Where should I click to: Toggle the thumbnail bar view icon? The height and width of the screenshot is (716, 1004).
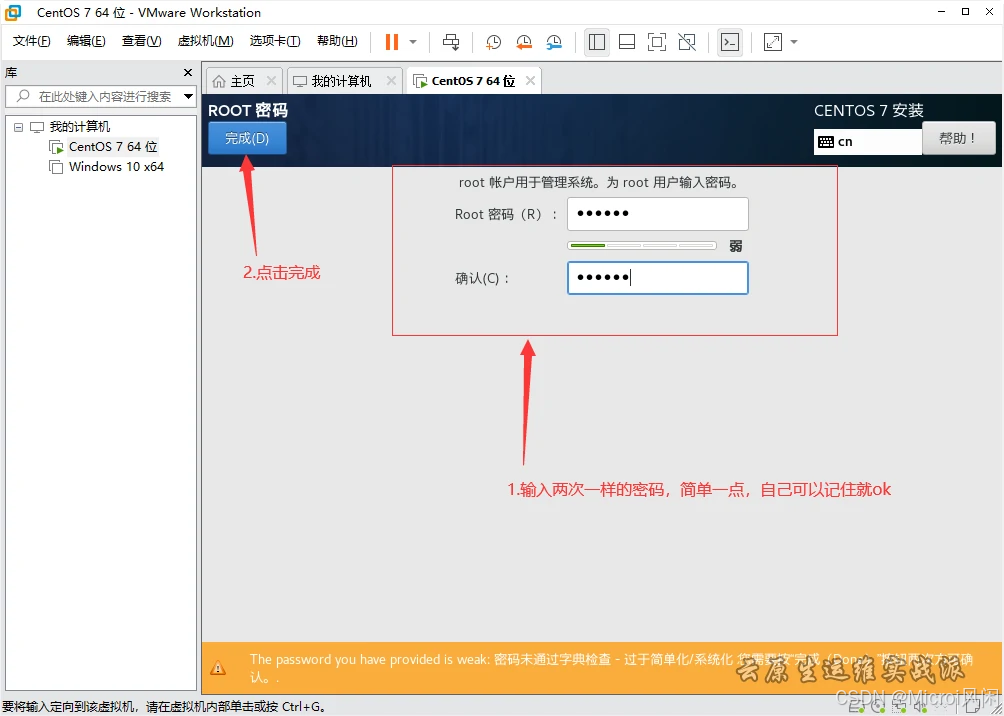pyautogui.click(x=627, y=42)
